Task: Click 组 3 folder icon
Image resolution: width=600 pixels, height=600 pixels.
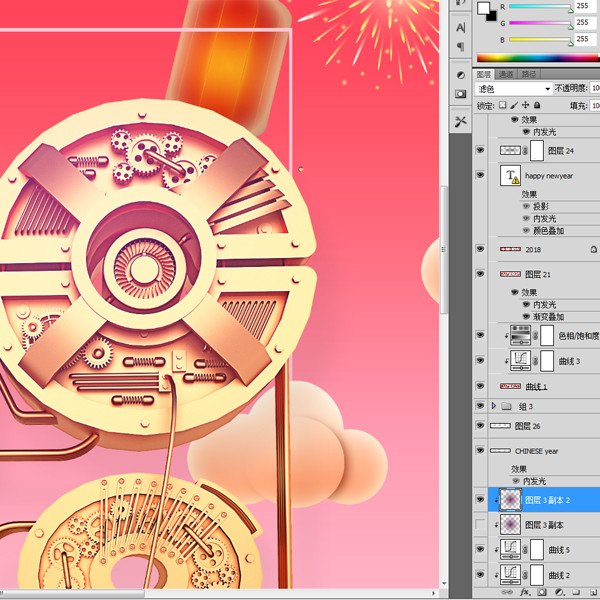Action: [x=507, y=406]
